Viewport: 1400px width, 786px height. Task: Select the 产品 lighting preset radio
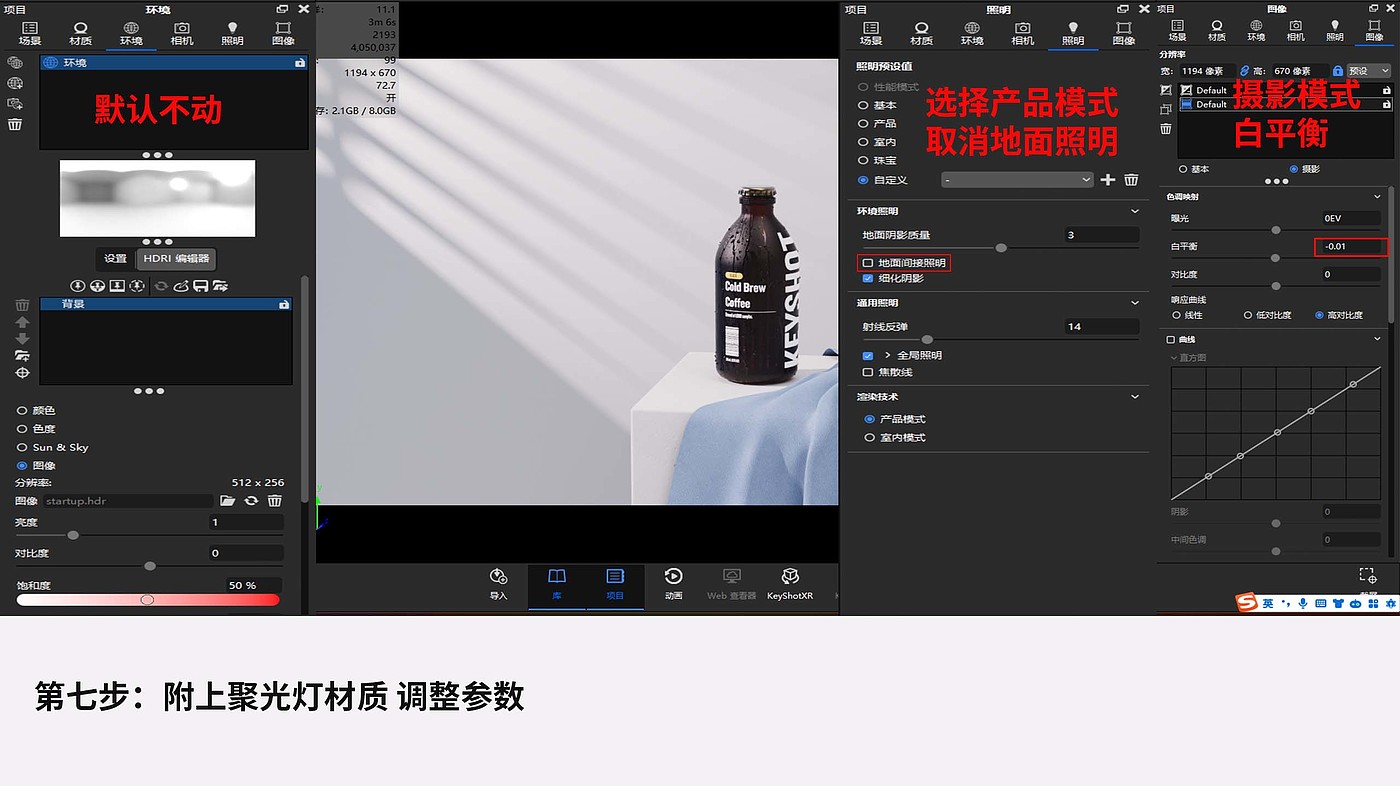863,124
